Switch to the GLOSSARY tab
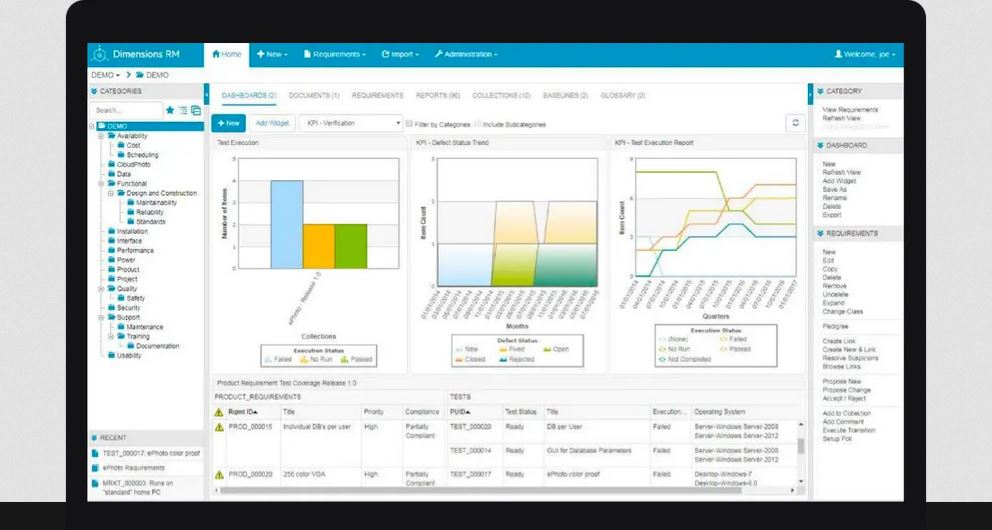 tap(623, 96)
